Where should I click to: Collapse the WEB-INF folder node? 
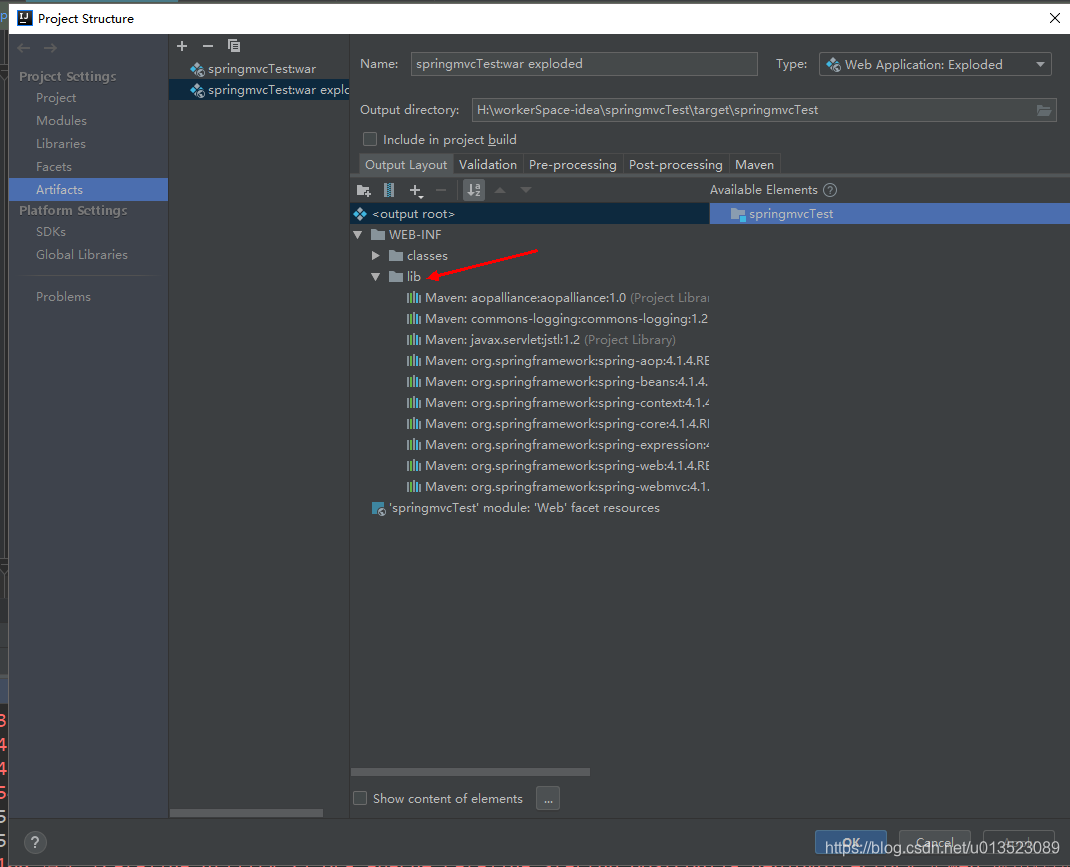click(x=358, y=235)
